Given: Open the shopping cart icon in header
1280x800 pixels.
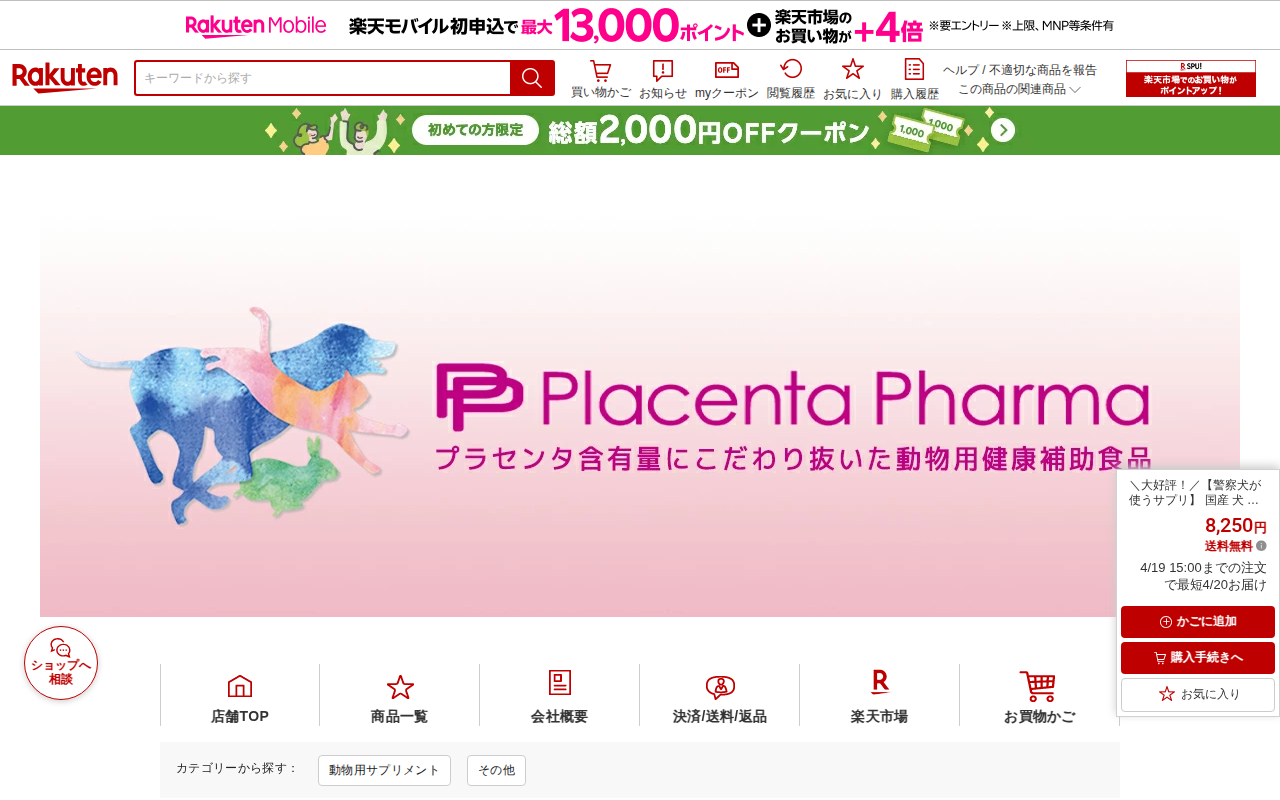Looking at the screenshot, I should tap(600, 78).
